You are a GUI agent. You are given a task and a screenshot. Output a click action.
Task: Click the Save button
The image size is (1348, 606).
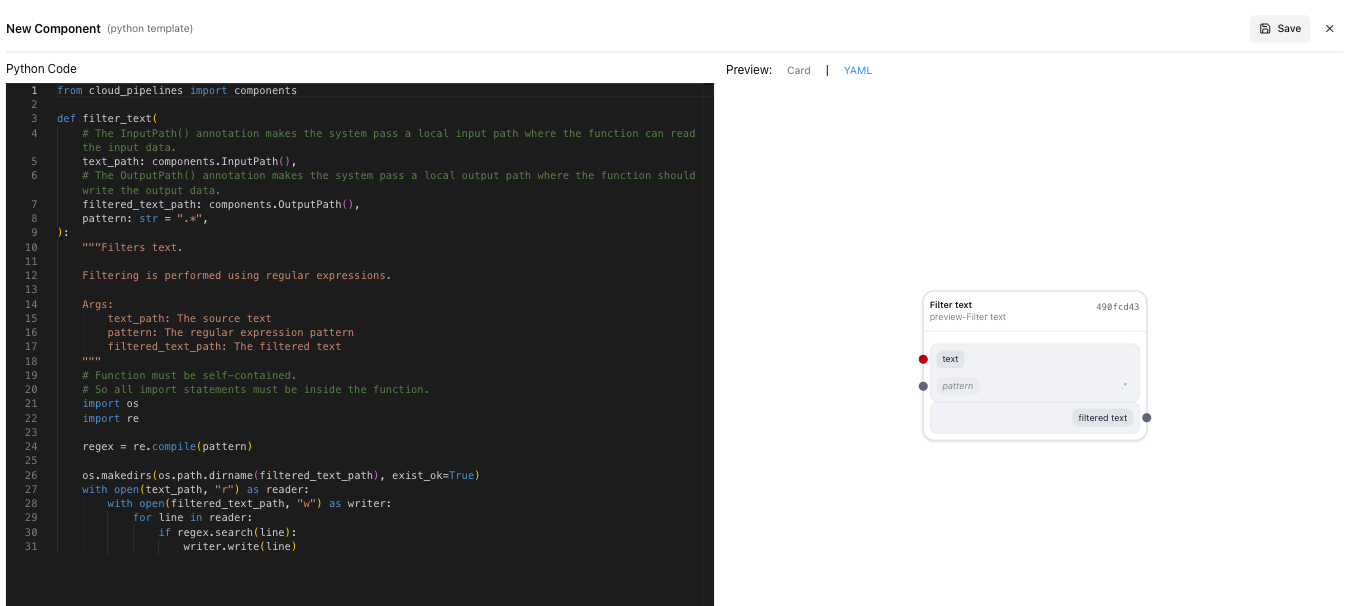(1280, 28)
